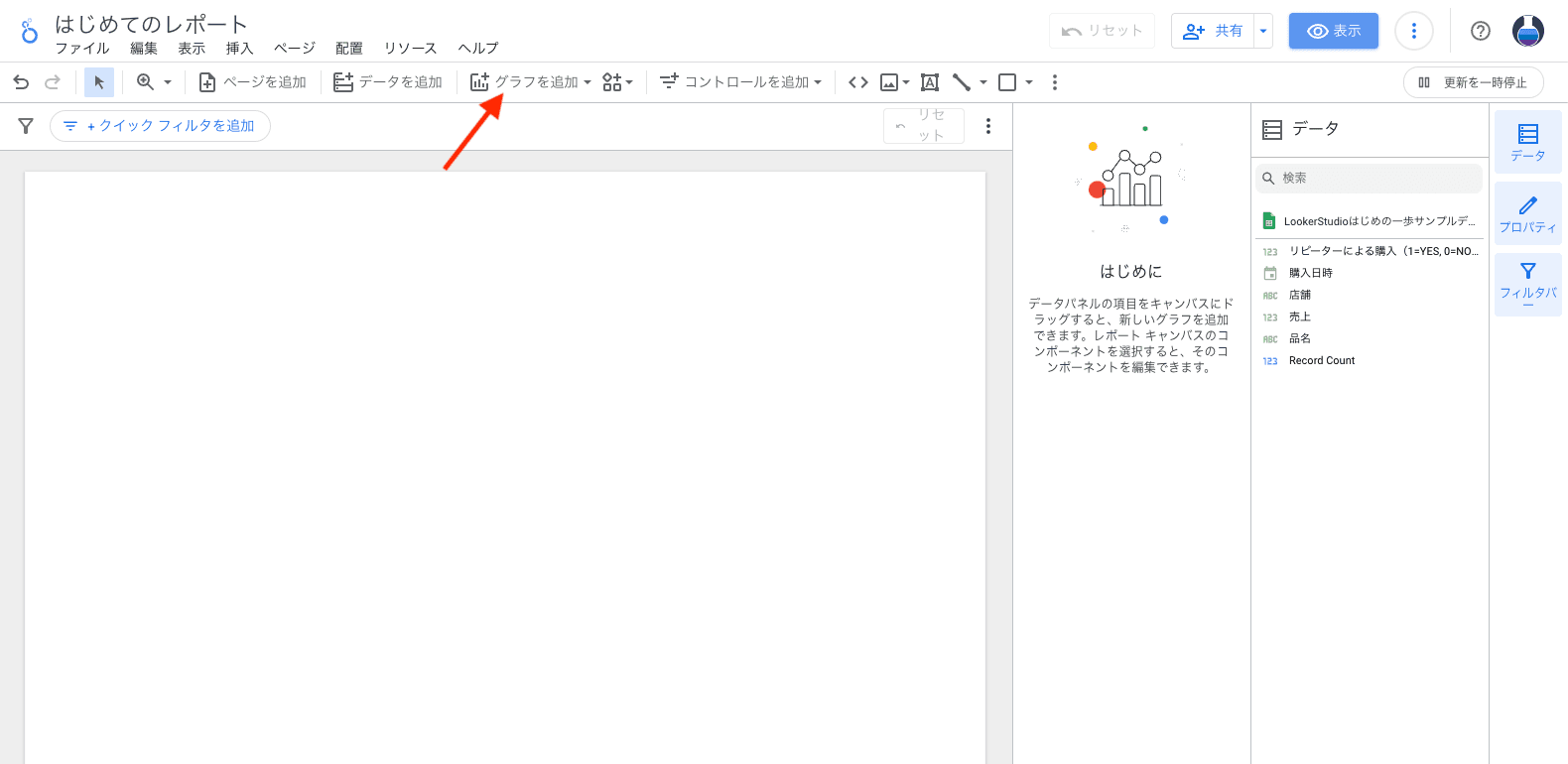Open the ファイル menu
Screen dimensions: 1568x764
point(82,49)
